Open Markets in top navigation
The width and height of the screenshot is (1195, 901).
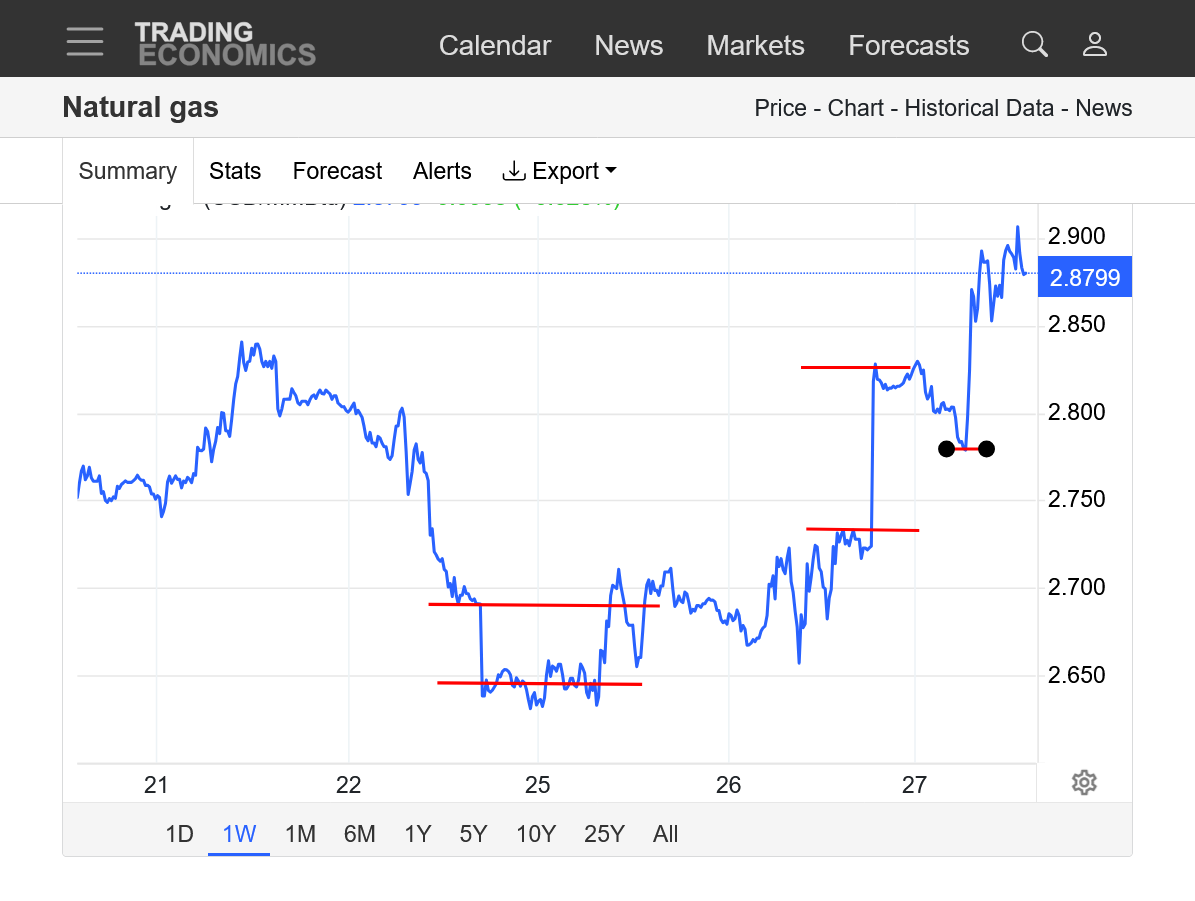click(x=755, y=46)
